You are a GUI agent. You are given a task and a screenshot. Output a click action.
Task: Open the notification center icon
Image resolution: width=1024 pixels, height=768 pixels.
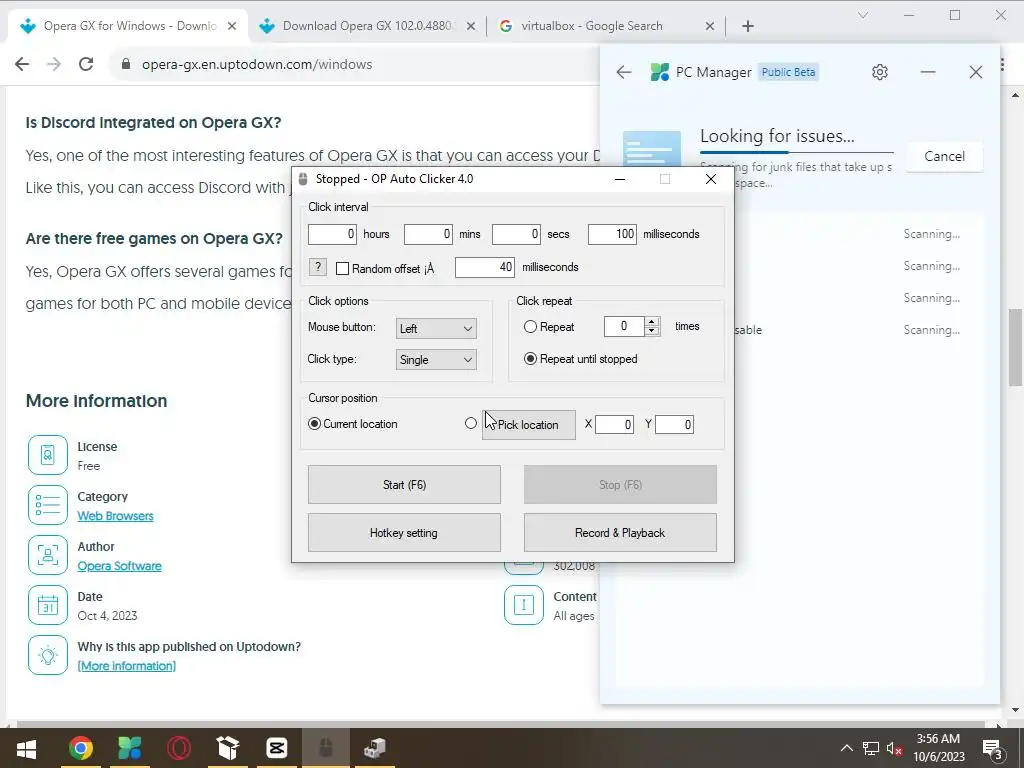click(x=992, y=748)
